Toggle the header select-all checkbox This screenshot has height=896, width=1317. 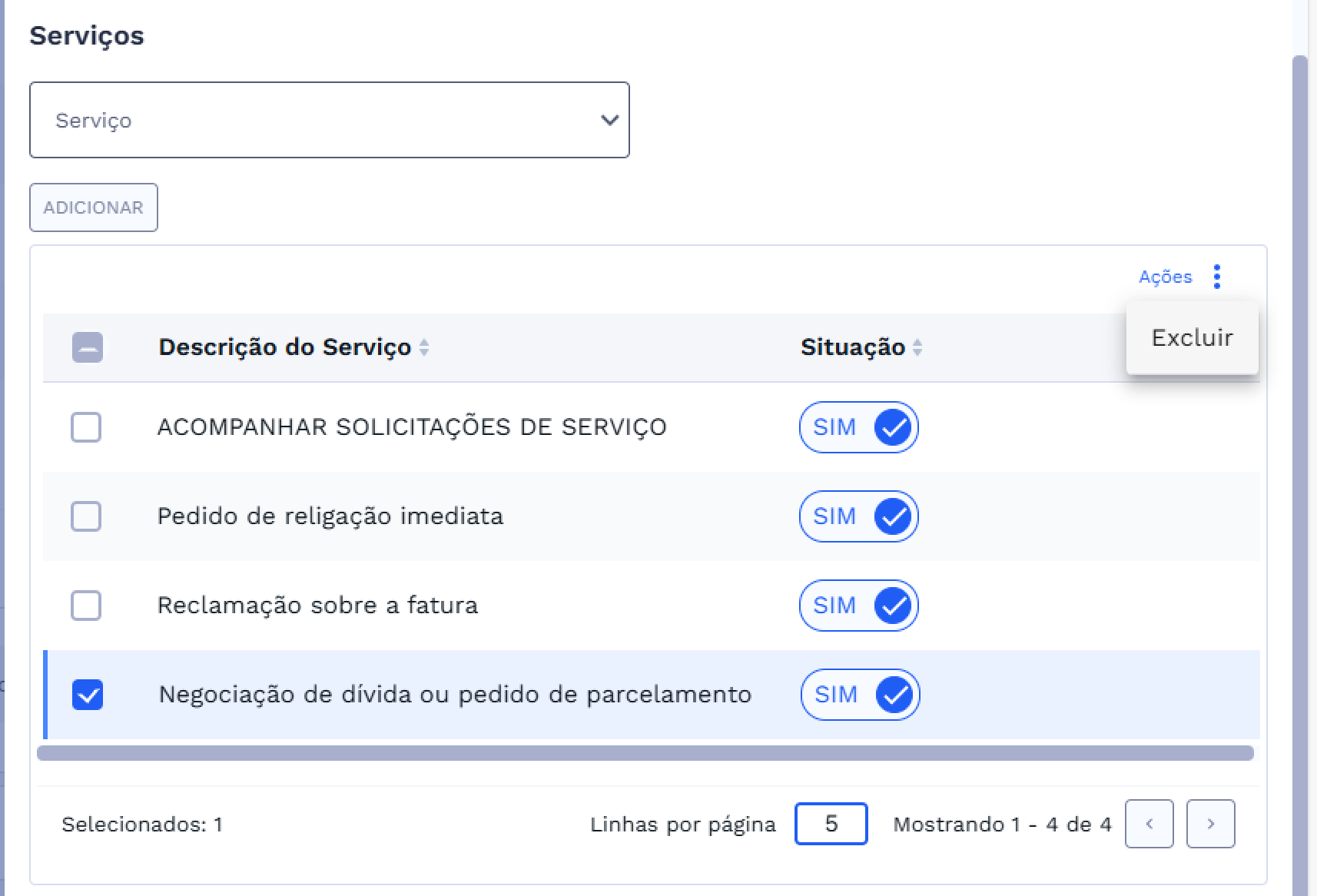pyautogui.click(x=88, y=347)
